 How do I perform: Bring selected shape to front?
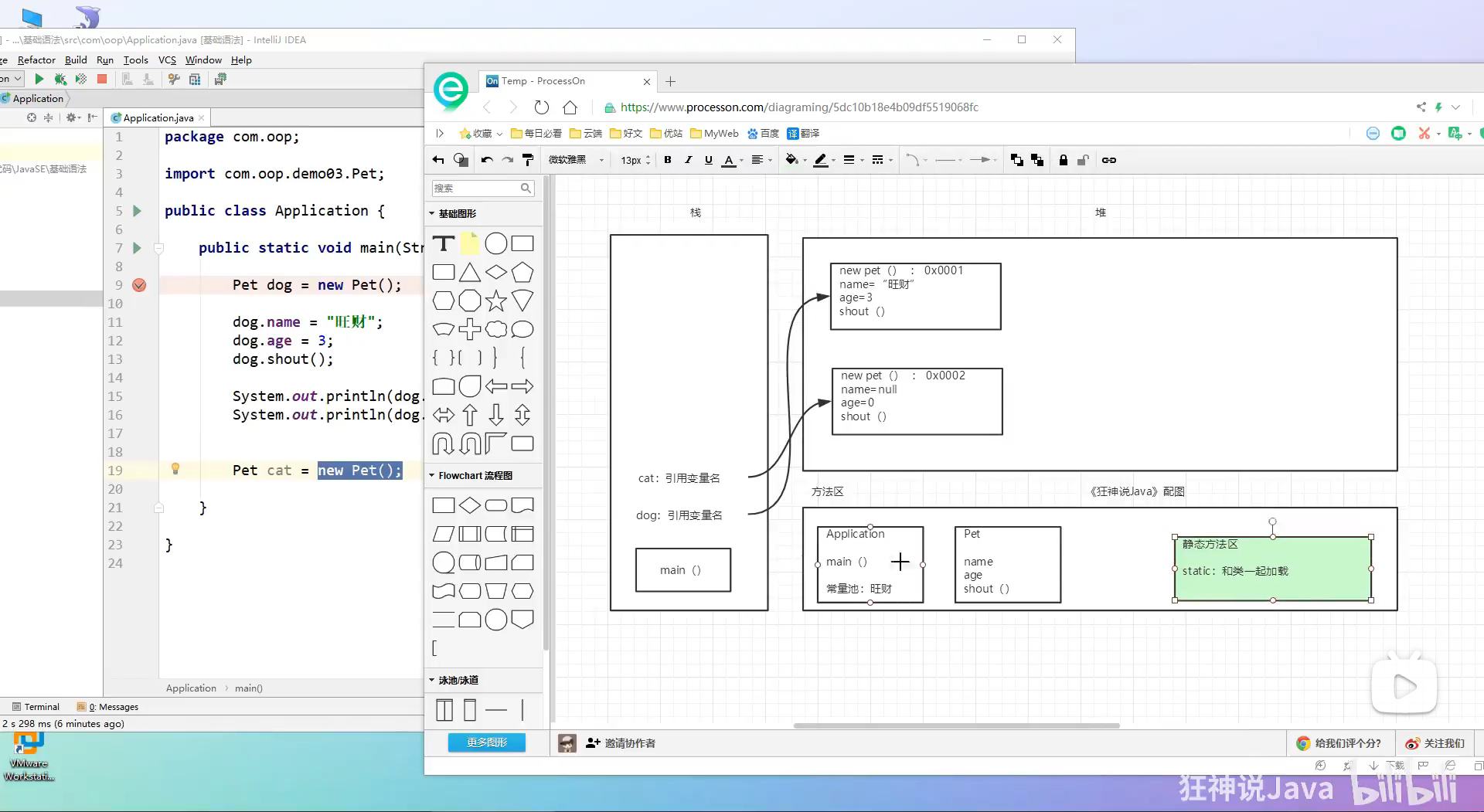tap(1017, 160)
